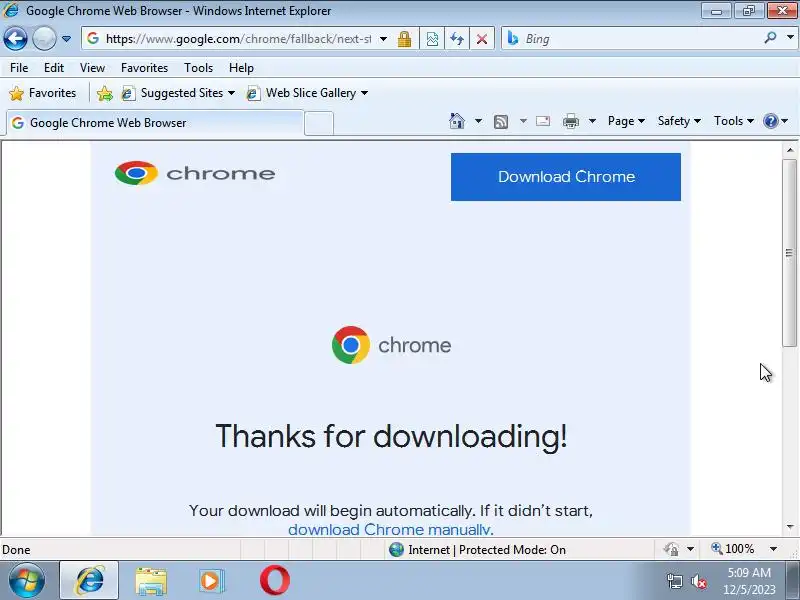
Task: Open the Page command menu
Action: coord(626,121)
